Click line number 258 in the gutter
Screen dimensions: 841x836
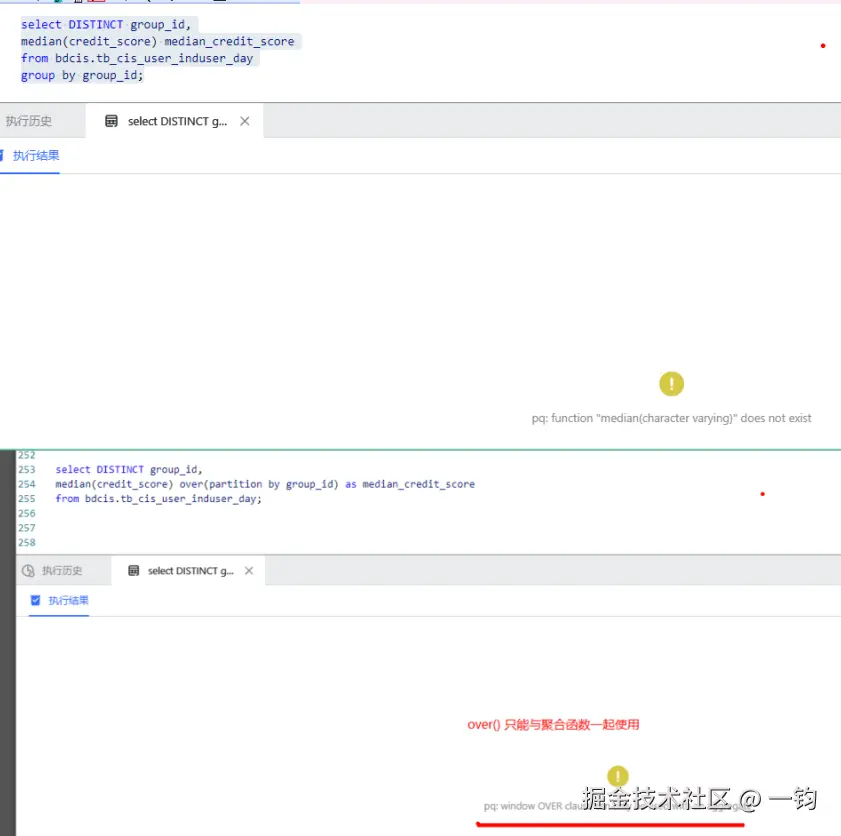pos(27,543)
